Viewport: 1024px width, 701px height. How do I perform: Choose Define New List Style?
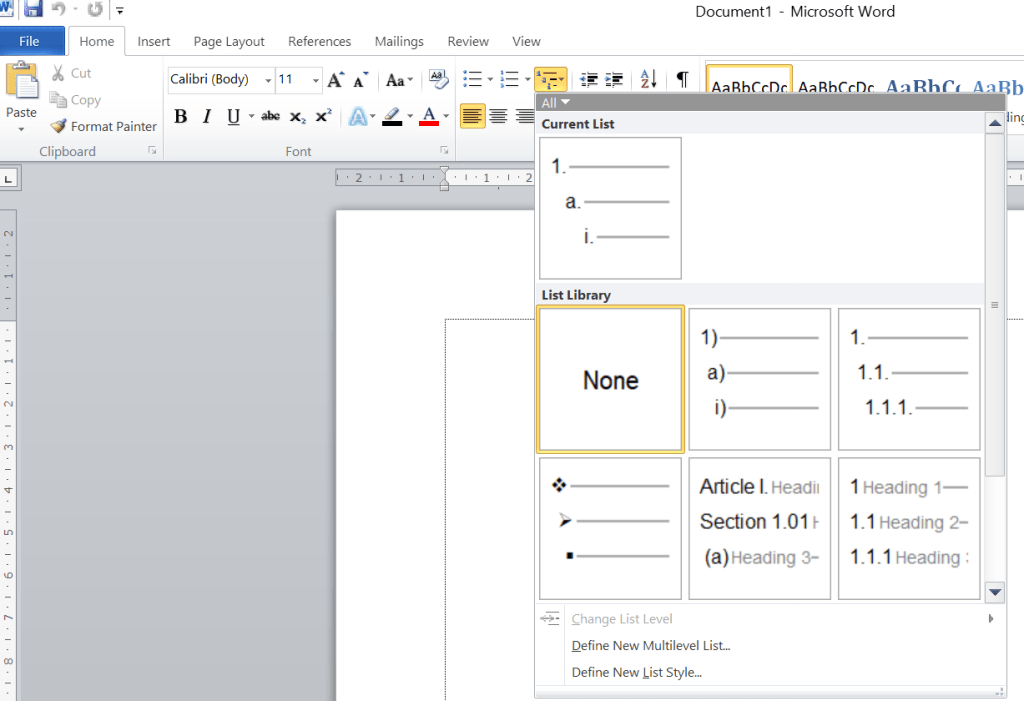pos(636,673)
